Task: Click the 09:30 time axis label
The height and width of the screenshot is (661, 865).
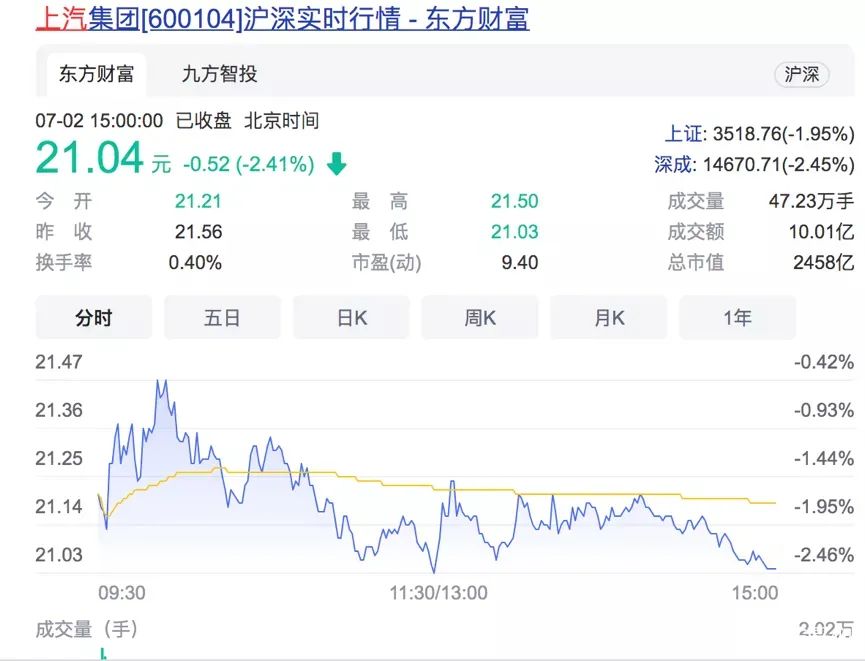Action: [122, 593]
